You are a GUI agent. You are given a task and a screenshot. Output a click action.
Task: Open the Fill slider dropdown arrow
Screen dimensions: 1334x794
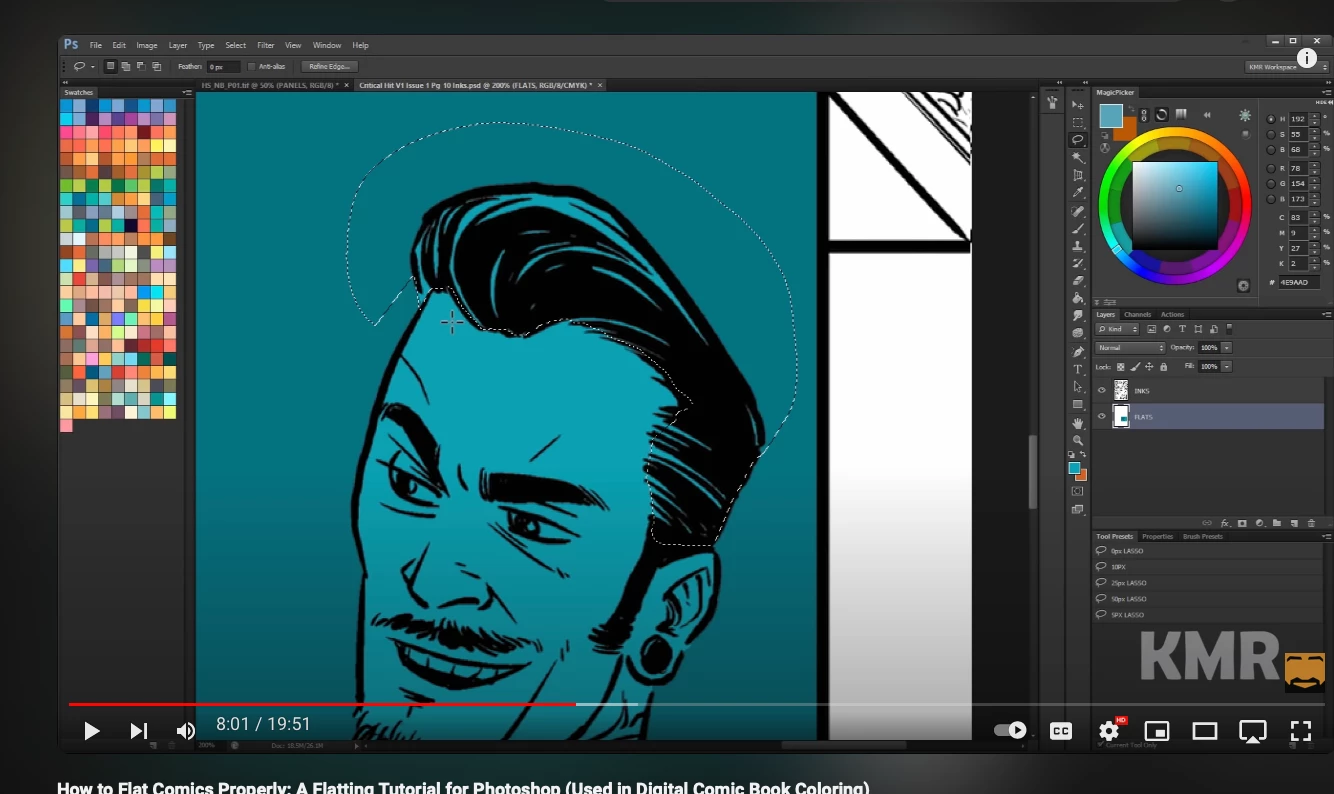coord(1227,367)
